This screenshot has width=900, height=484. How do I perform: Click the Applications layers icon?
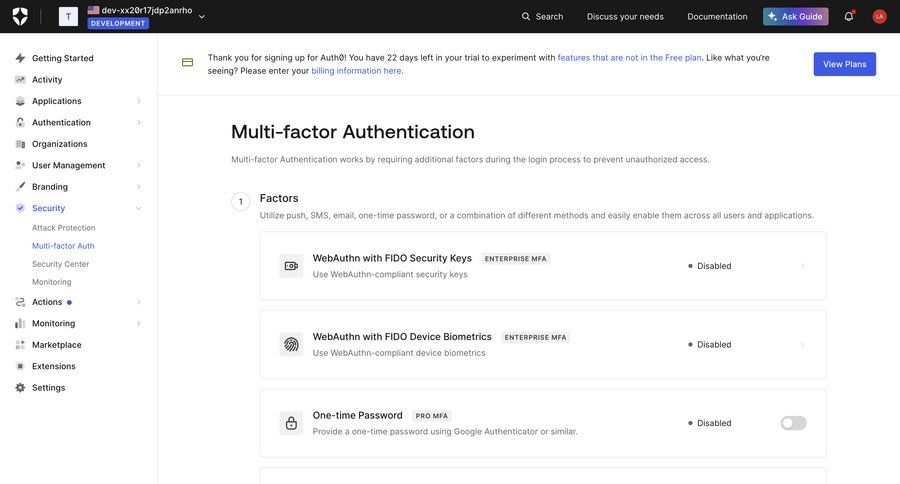[20, 101]
